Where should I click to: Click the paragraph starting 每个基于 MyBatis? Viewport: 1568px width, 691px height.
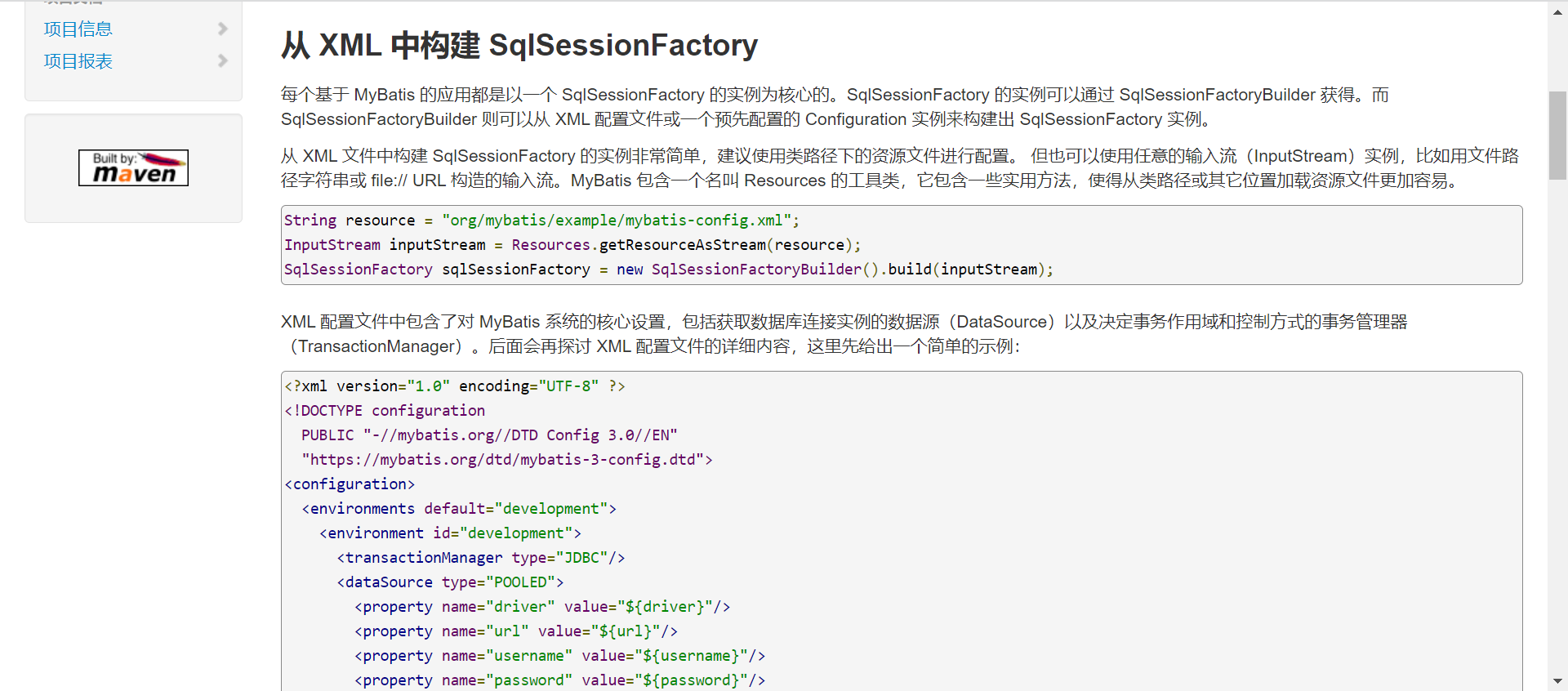(833, 107)
